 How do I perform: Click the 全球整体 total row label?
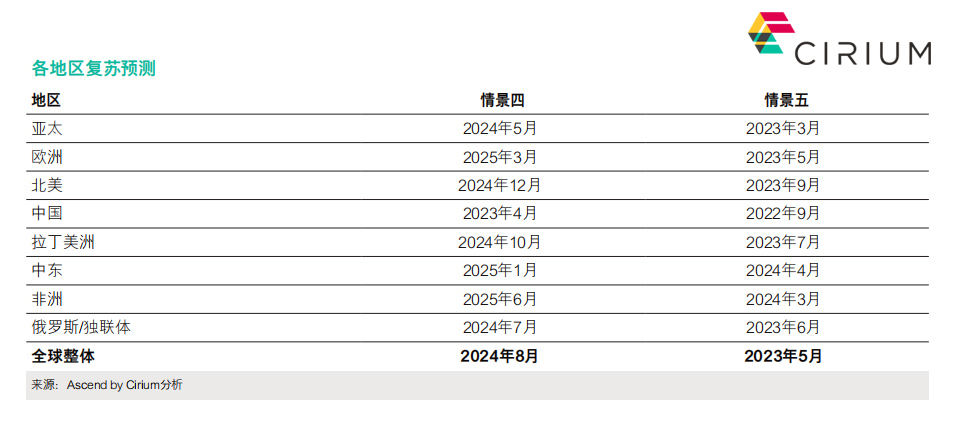click(x=63, y=356)
